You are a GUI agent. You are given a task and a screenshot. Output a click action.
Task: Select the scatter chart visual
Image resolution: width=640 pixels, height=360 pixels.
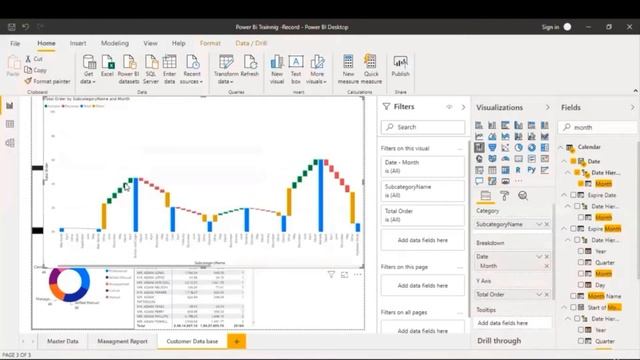505,147
